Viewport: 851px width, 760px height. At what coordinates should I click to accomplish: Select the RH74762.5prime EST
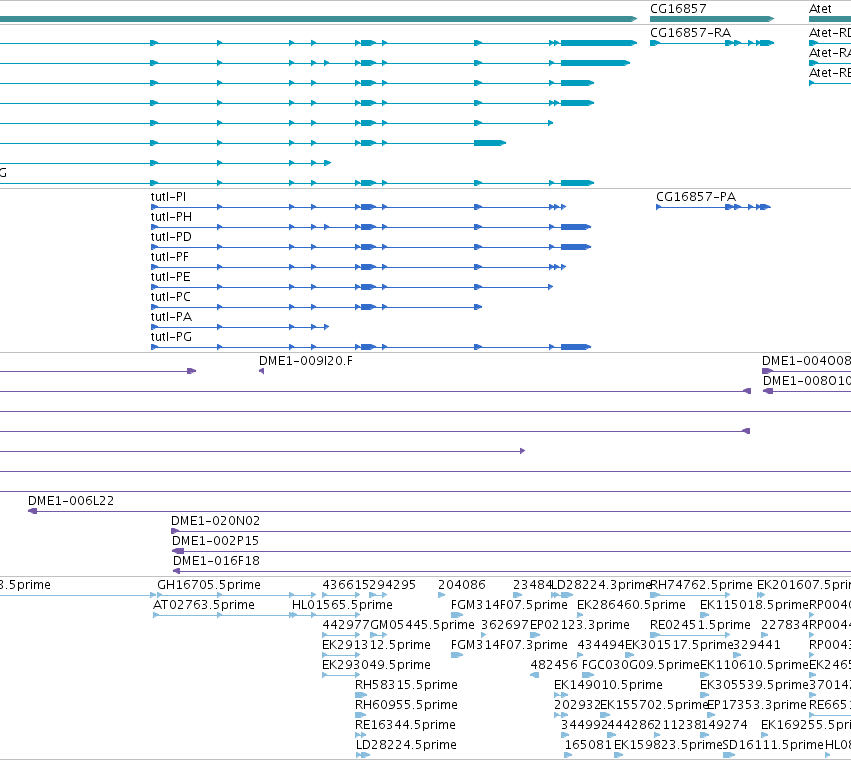coord(690,596)
